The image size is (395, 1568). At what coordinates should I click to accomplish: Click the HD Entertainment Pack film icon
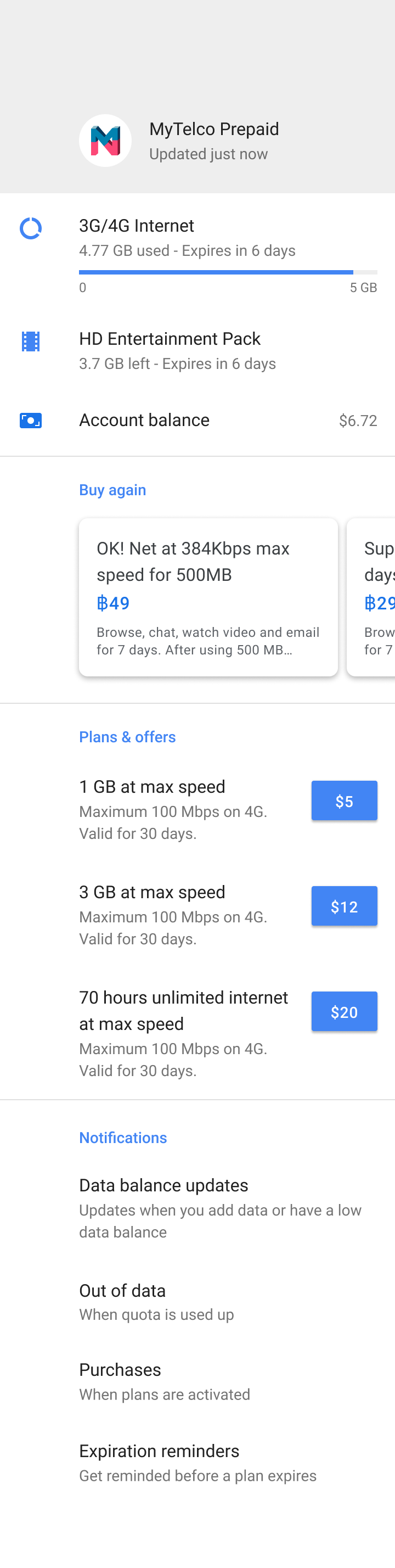click(x=30, y=341)
